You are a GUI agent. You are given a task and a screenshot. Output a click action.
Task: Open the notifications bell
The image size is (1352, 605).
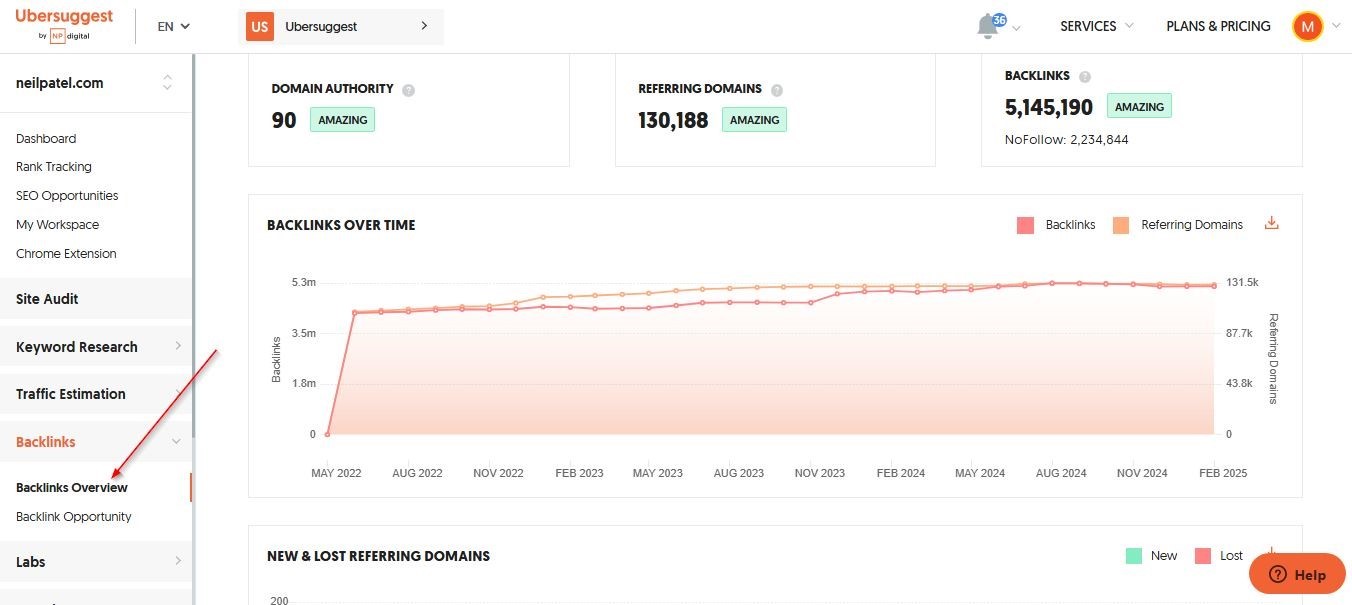pyautogui.click(x=989, y=26)
